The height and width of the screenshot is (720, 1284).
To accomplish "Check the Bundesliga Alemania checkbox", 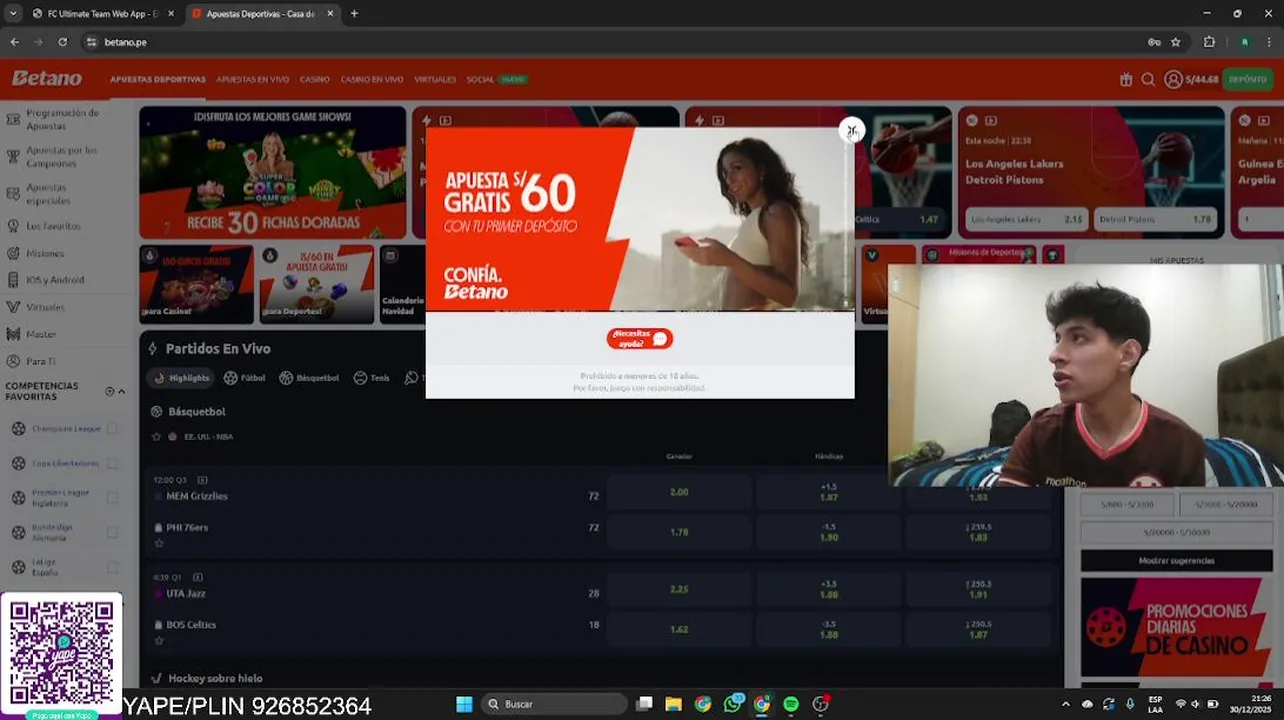I will pyautogui.click(x=112, y=533).
